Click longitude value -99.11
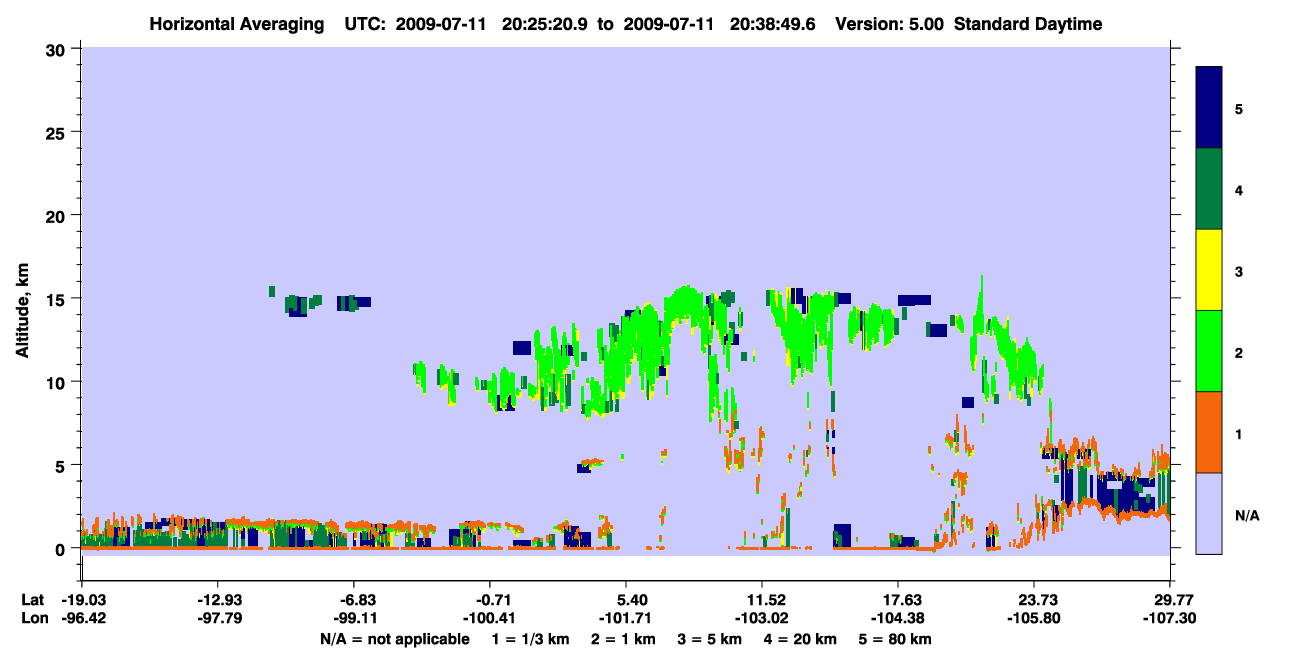The height and width of the screenshot is (667, 1300). pyautogui.click(x=354, y=618)
